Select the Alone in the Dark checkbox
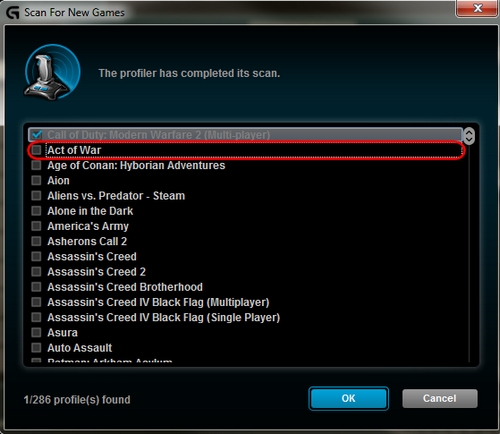The width and height of the screenshot is (500, 434). (36, 211)
